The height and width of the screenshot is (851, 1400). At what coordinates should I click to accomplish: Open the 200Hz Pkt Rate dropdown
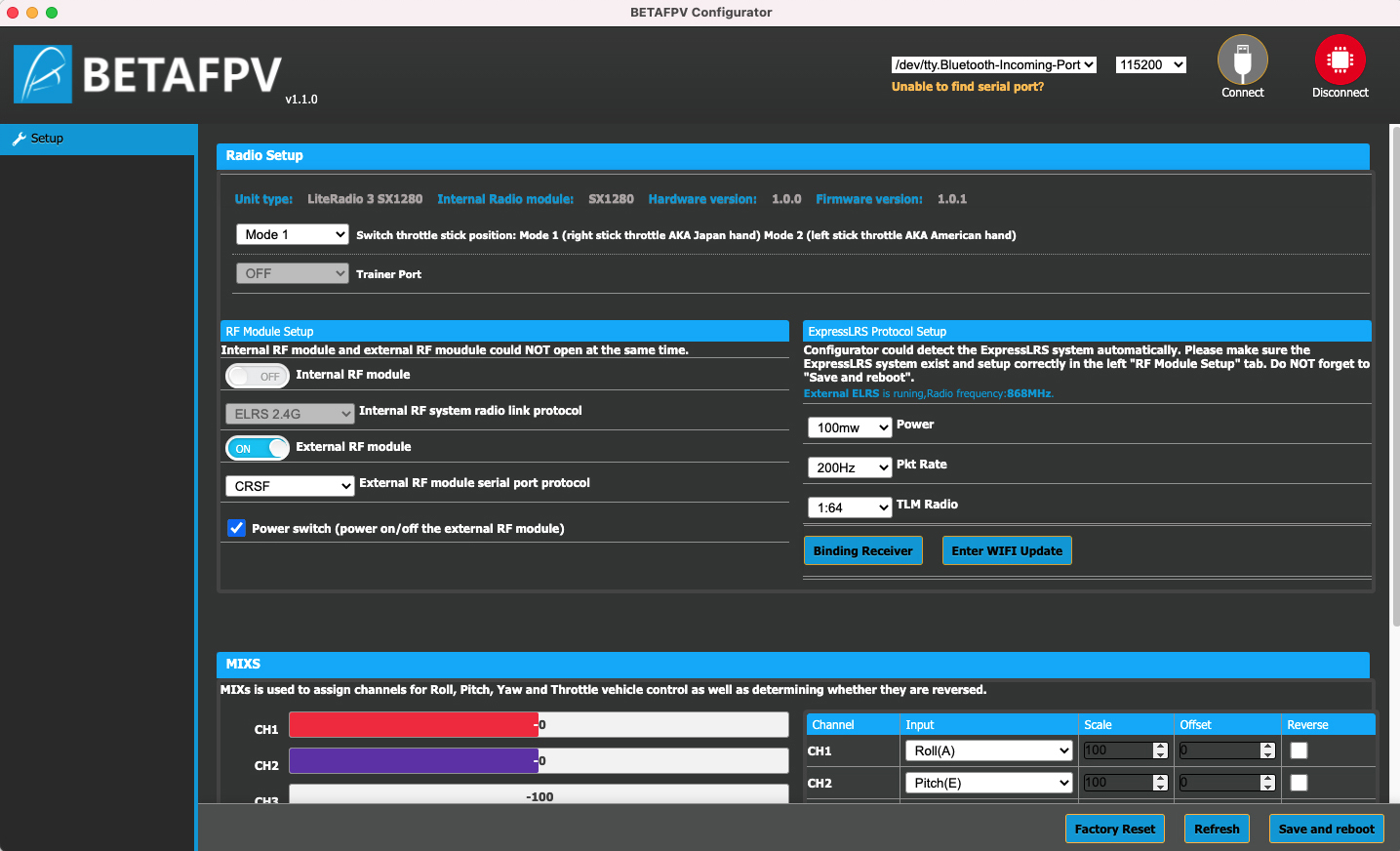pos(850,467)
